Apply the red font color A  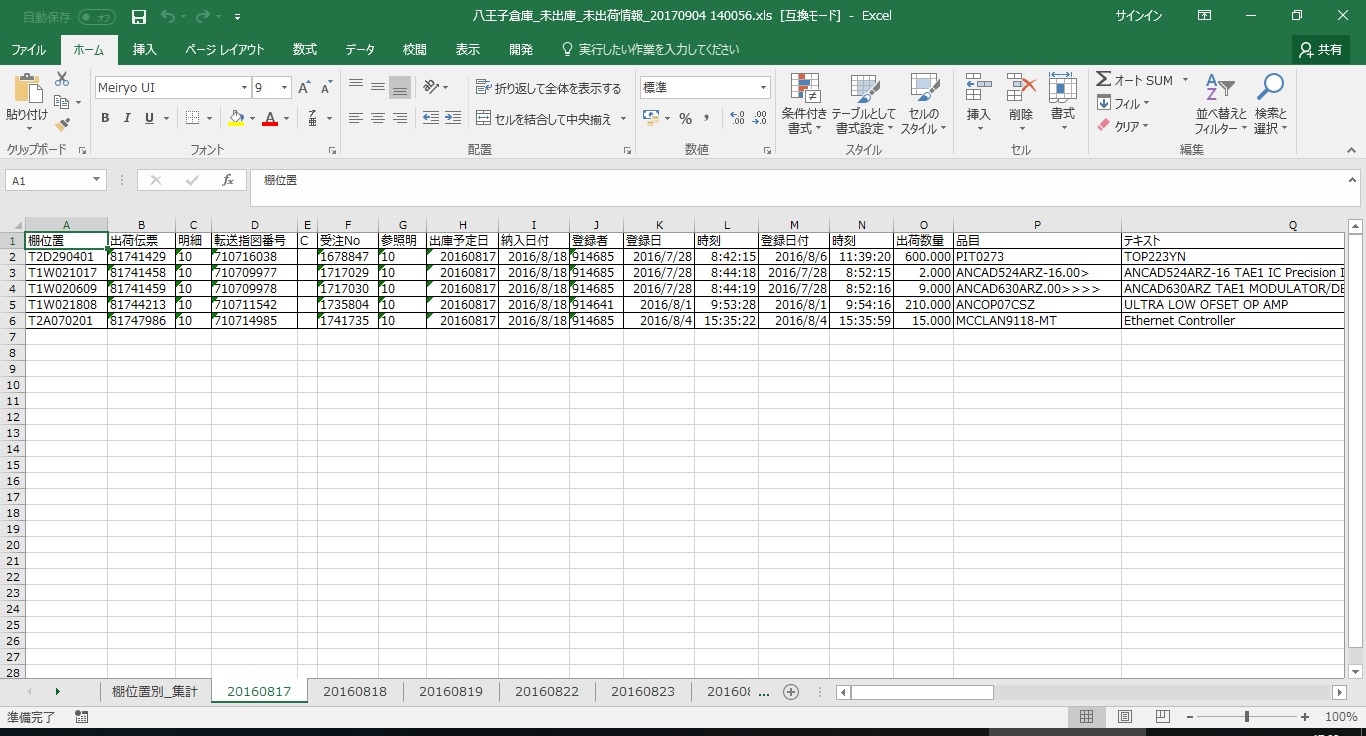click(269, 118)
